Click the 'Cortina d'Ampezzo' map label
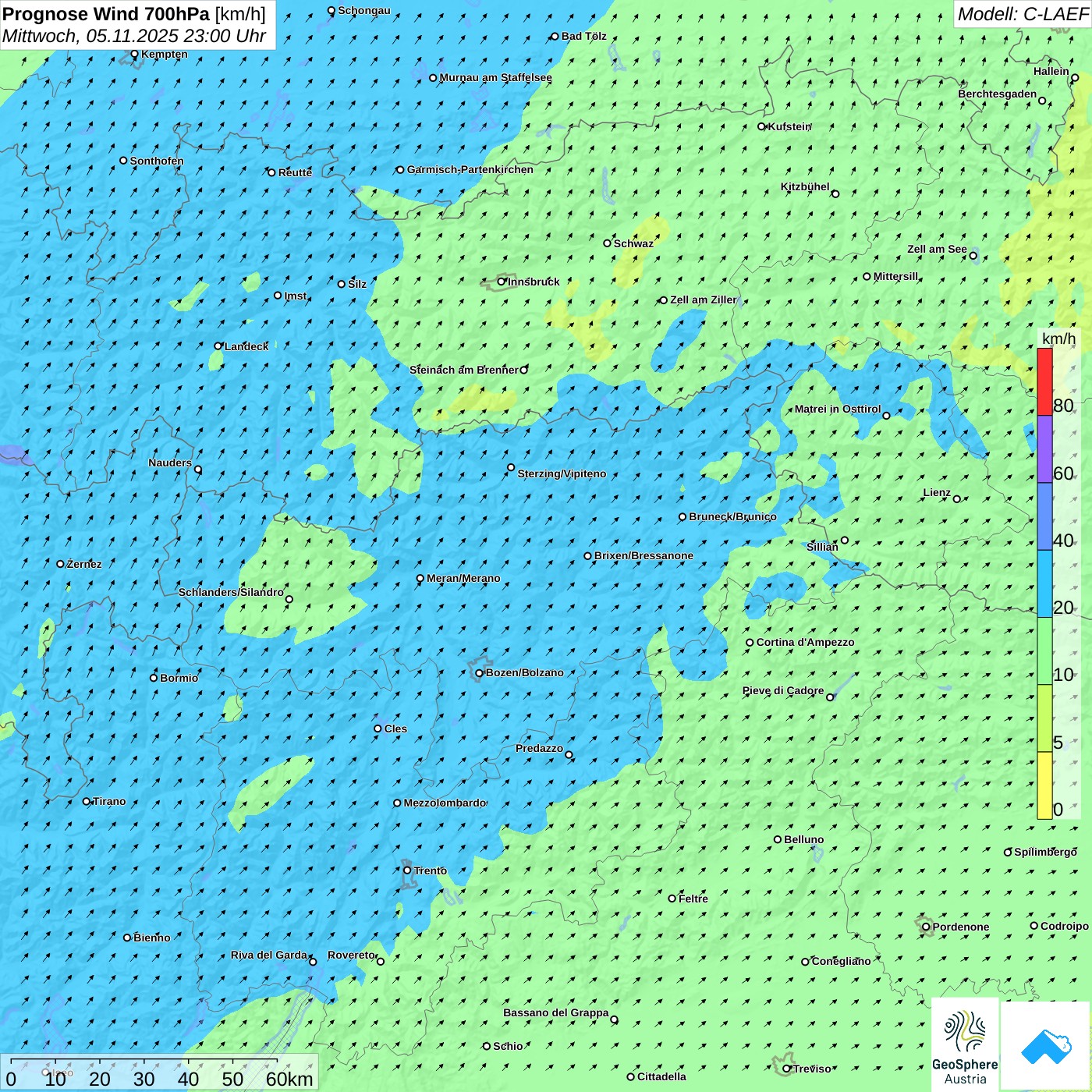 [805, 643]
